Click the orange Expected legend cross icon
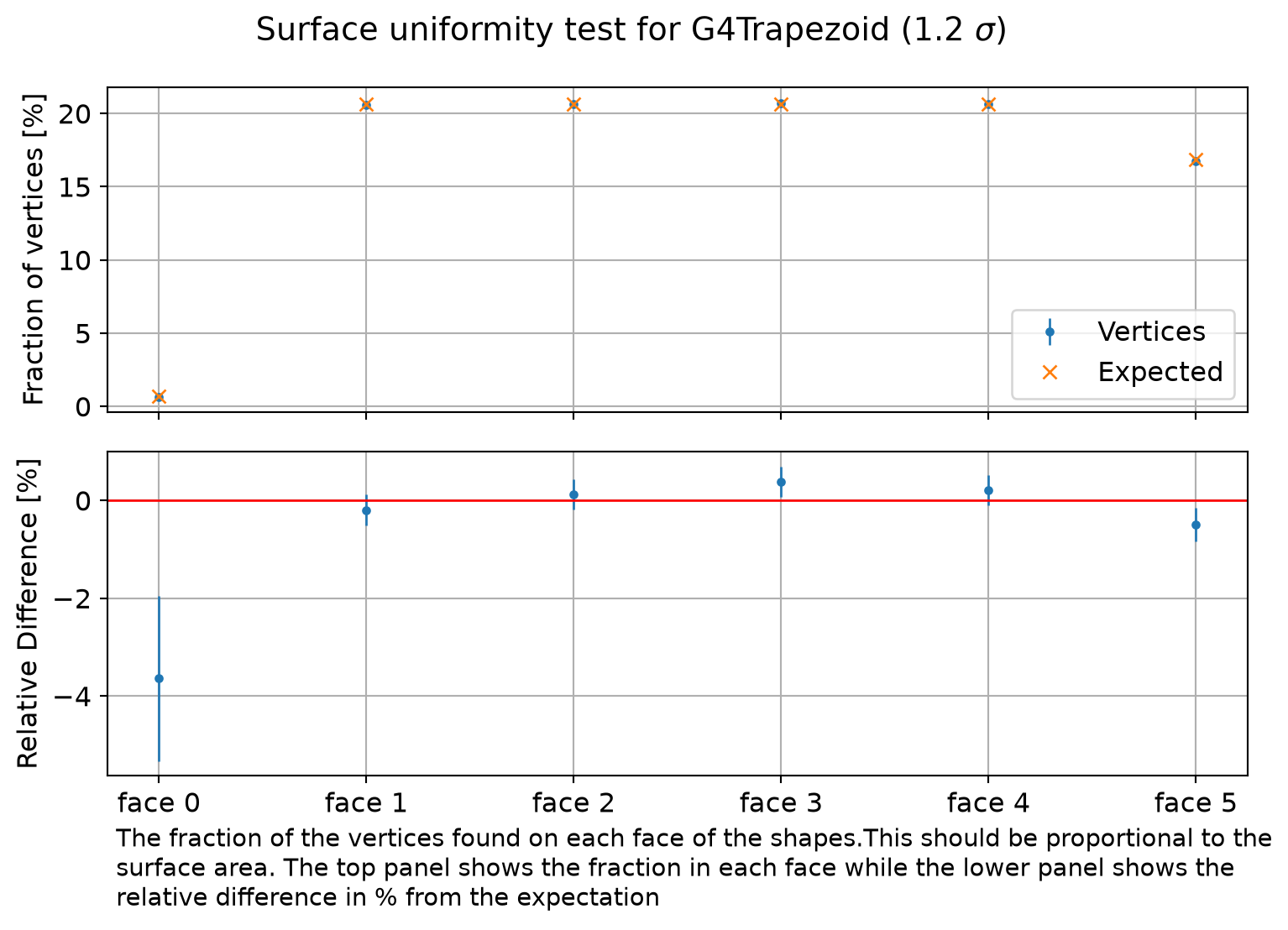The width and height of the screenshot is (1288, 930). click(1050, 372)
